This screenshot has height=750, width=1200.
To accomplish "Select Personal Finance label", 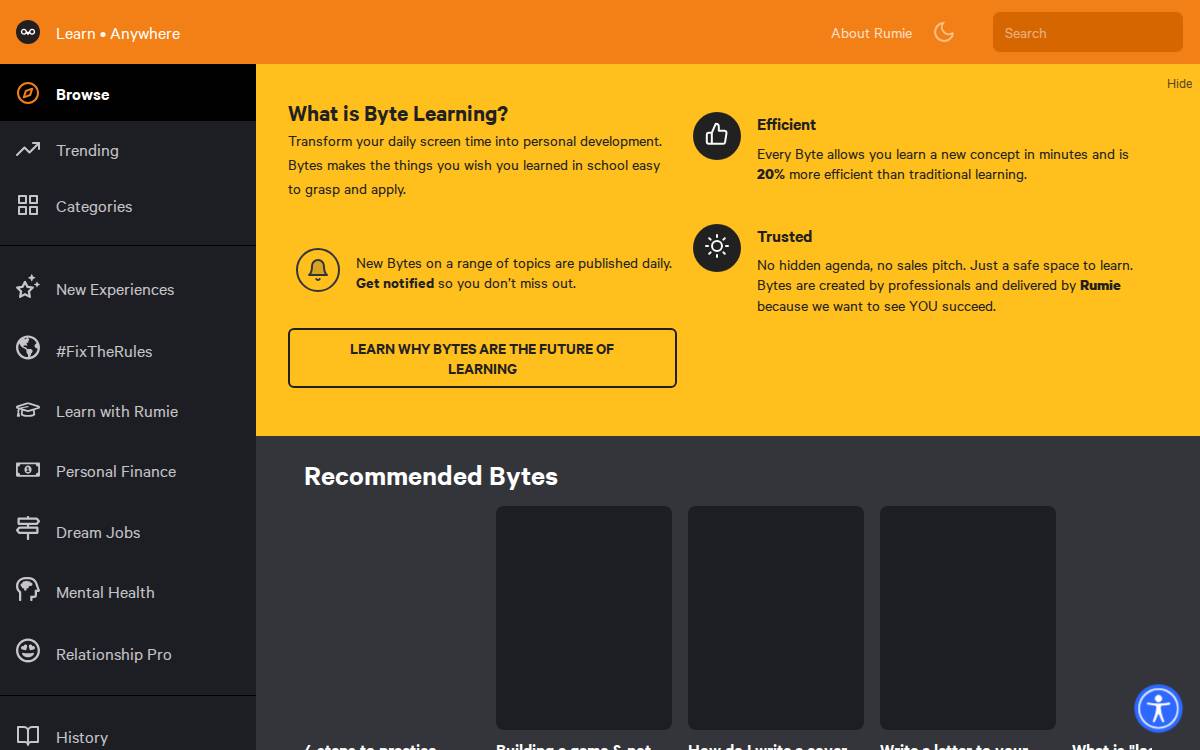I will [116, 472].
